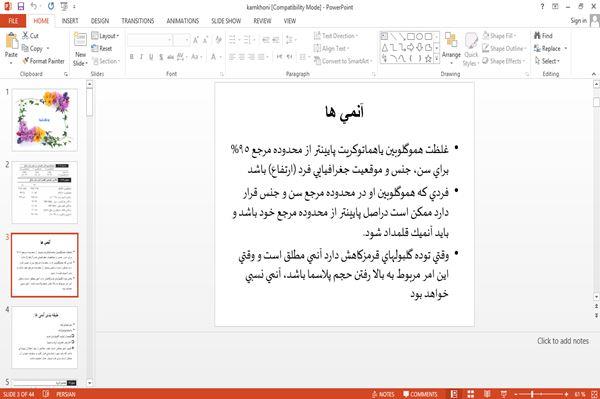This screenshot has height=399, width=600.
Task: Click Sign in link
Action: tap(578, 21)
